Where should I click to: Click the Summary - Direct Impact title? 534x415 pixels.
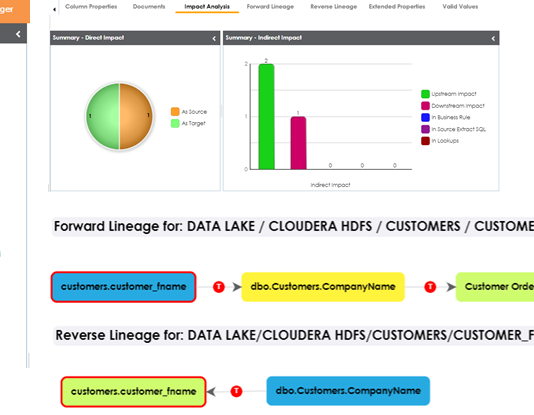(88, 38)
